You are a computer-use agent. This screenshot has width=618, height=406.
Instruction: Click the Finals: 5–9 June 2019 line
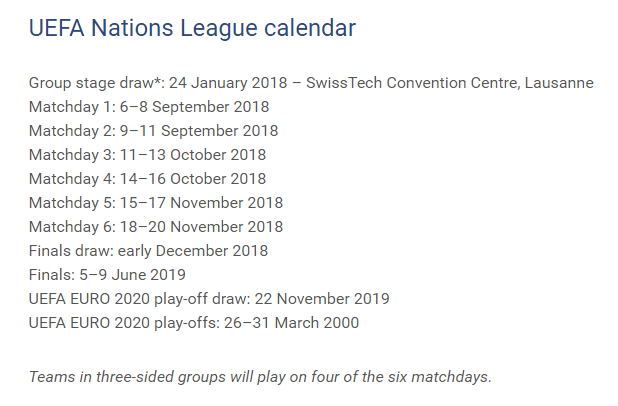(107, 275)
